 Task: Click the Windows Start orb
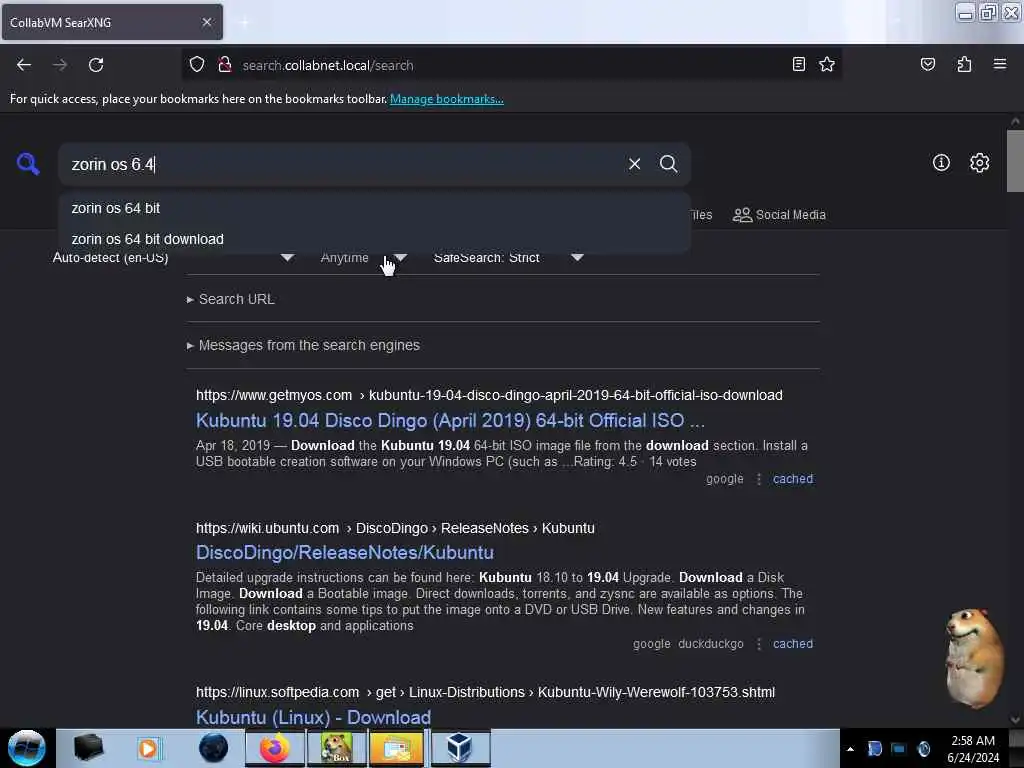tap(27, 748)
